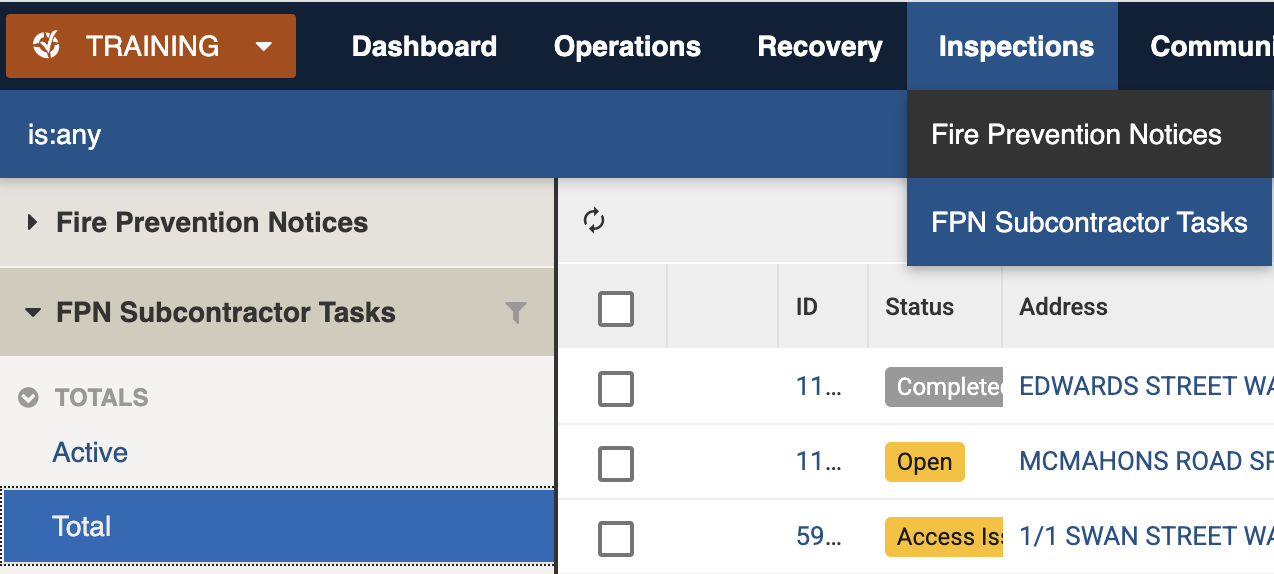Choose Fire Prevention Notices from Inspections menu

[1076, 135]
